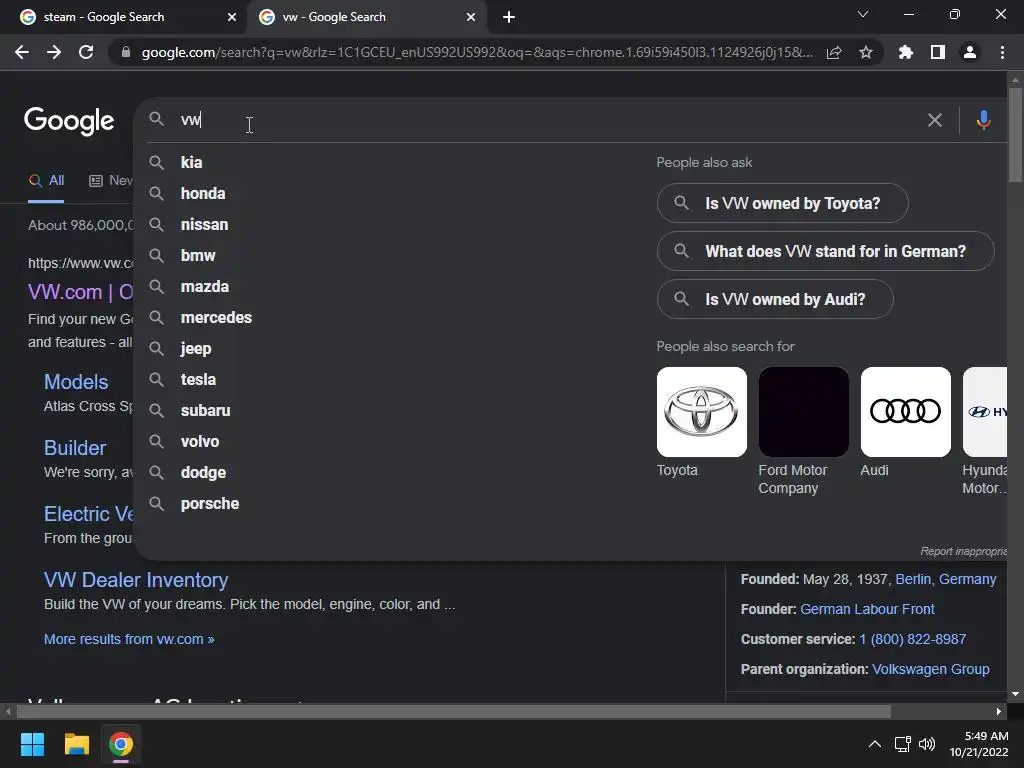Click the 'Berlin' link in Founded row
This screenshot has width=1024, height=768.
913,579
